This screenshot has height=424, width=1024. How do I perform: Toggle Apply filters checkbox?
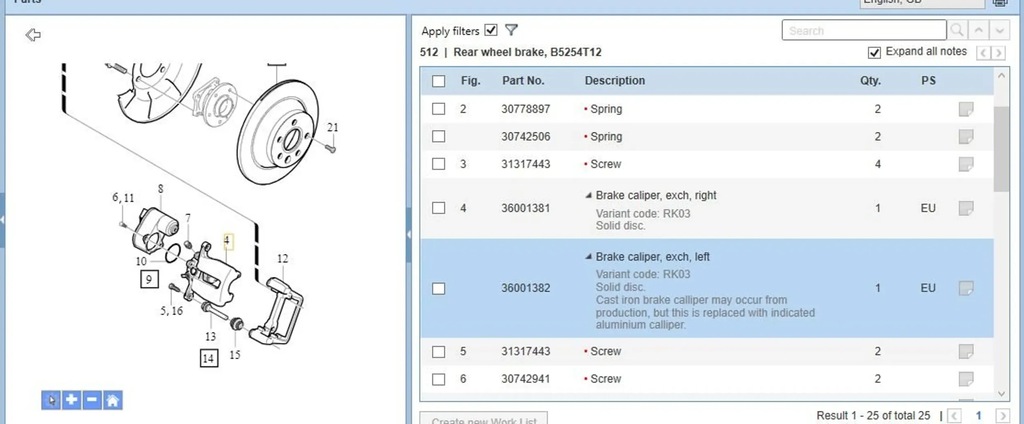click(491, 30)
